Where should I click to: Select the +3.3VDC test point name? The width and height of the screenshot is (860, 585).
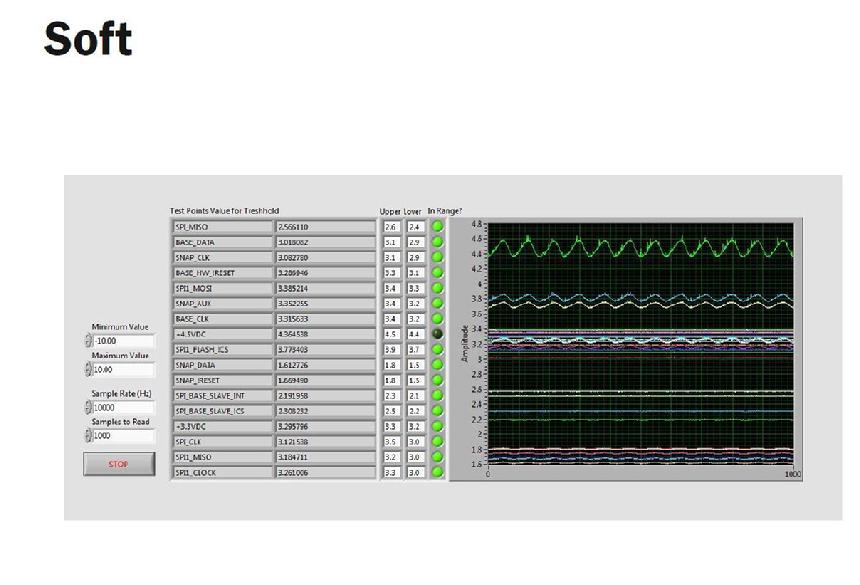222,426
